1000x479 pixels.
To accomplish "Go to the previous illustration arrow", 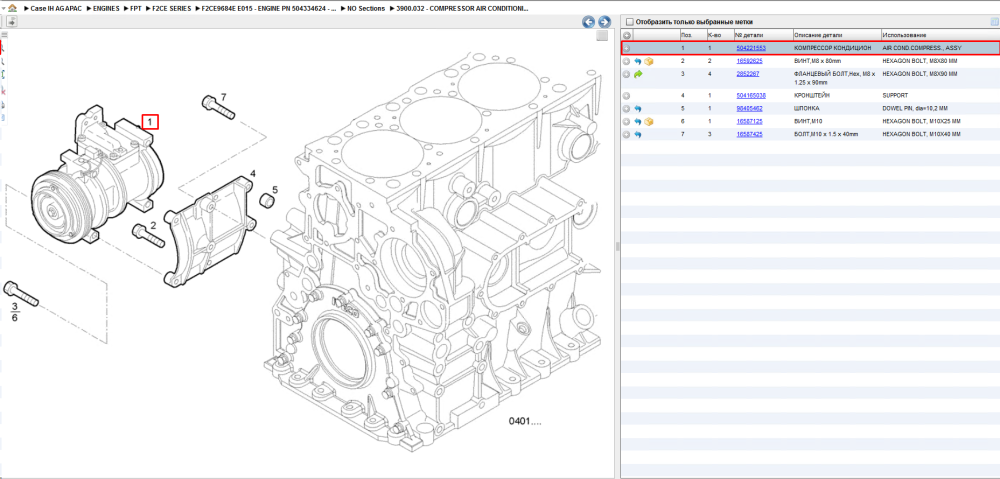I will [x=589, y=22].
